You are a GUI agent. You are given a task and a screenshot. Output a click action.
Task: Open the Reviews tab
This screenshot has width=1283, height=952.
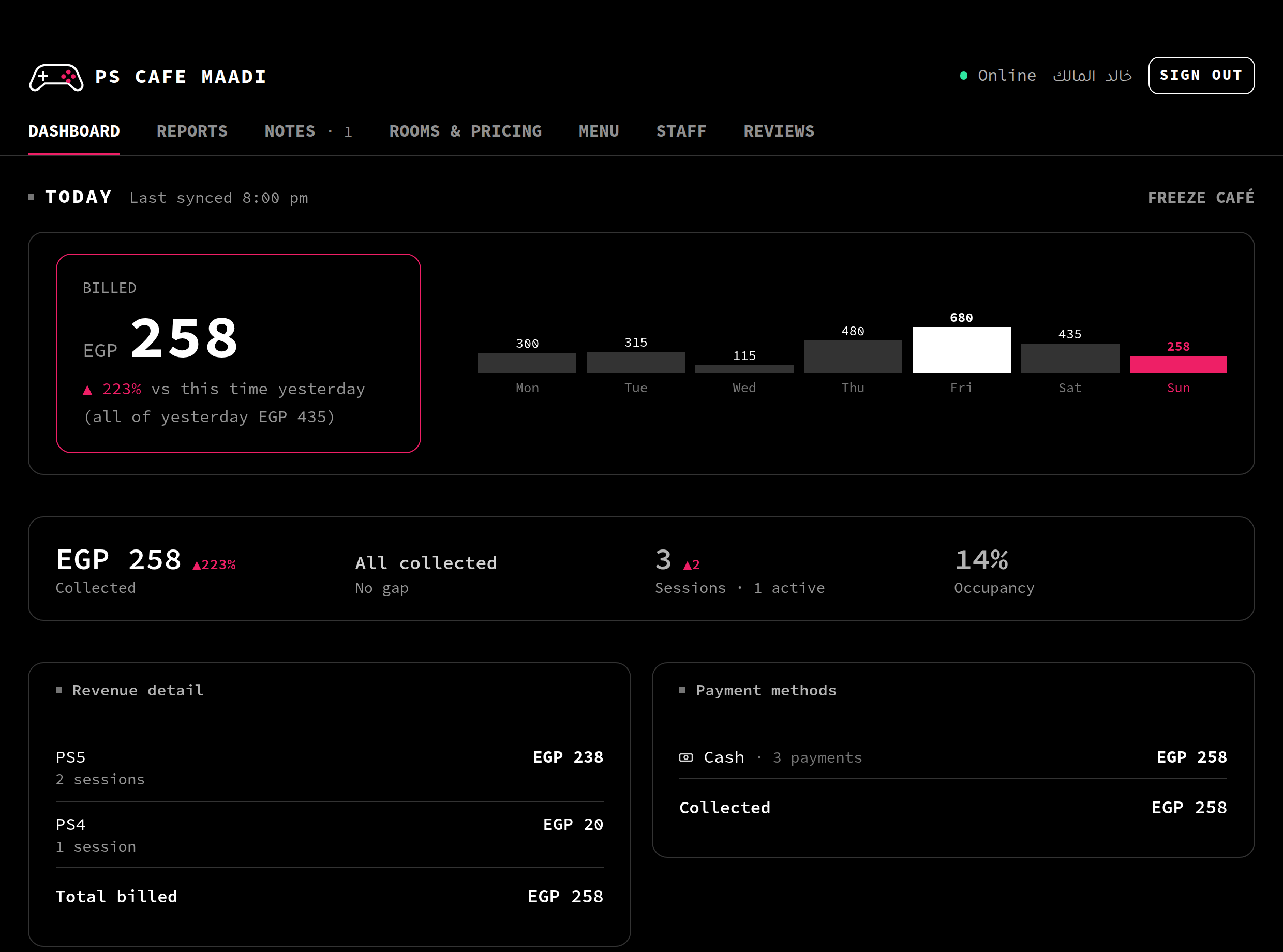pos(779,131)
